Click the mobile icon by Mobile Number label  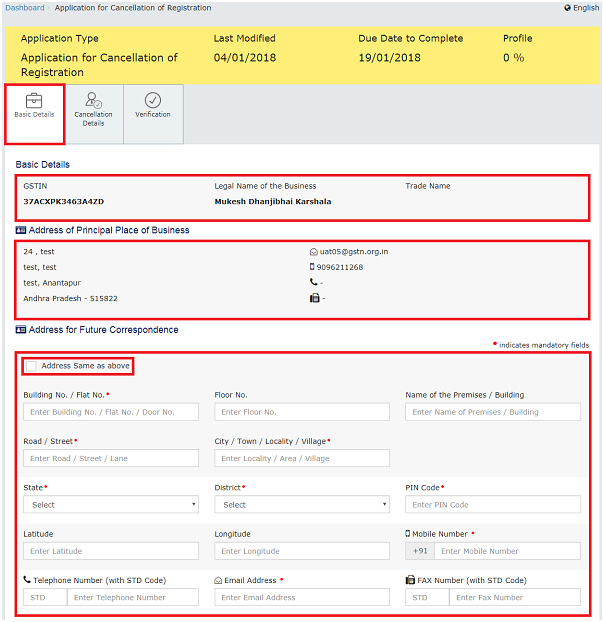[x=408, y=534]
